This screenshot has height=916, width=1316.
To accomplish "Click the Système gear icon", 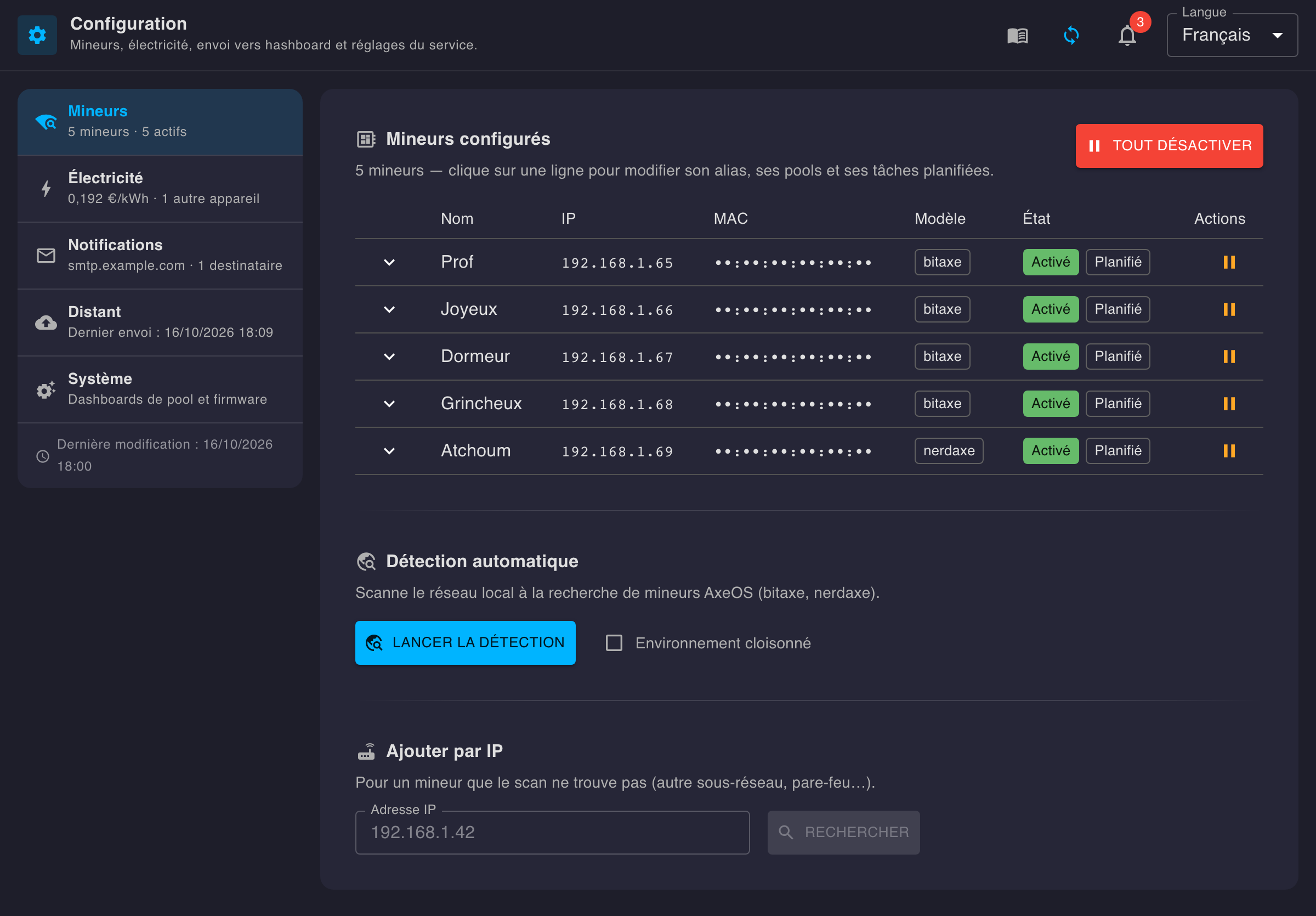I will click(46, 389).
